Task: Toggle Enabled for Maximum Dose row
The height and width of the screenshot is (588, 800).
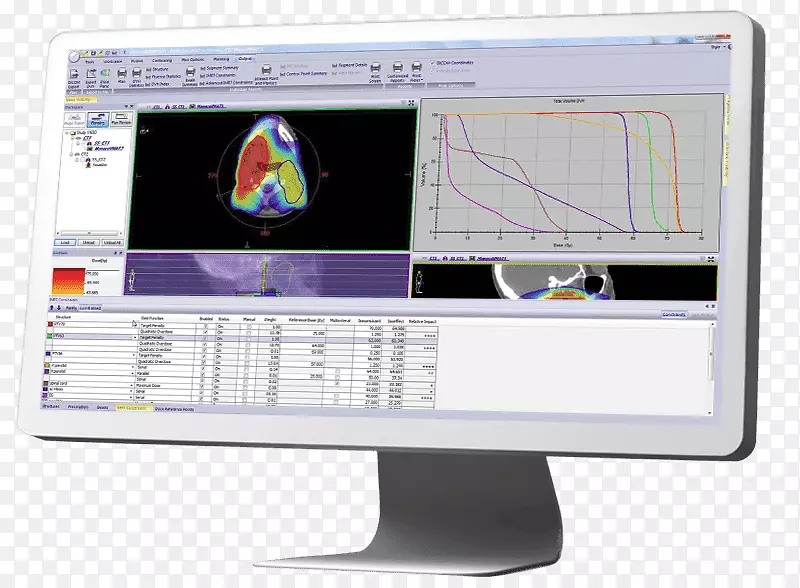Action: click(202, 386)
